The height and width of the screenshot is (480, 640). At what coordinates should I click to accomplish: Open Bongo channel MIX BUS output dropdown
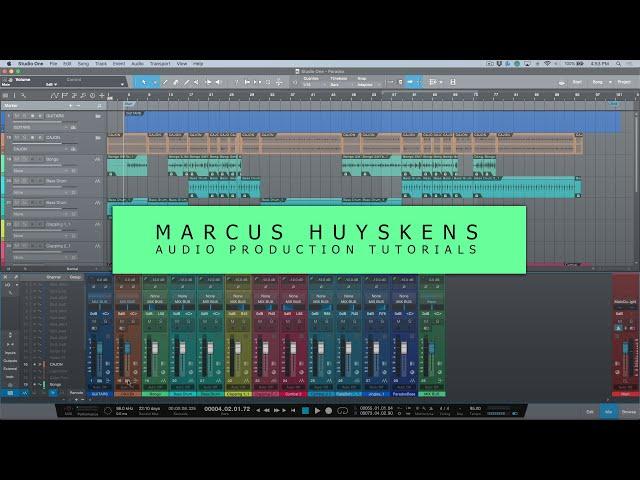[155, 302]
